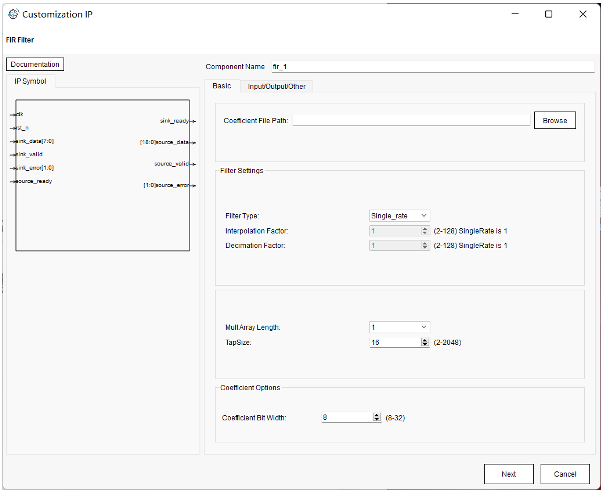The height and width of the screenshot is (495, 604).
Task: Click the Coefficient Bit Width spinner arrows
Action: click(376, 417)
